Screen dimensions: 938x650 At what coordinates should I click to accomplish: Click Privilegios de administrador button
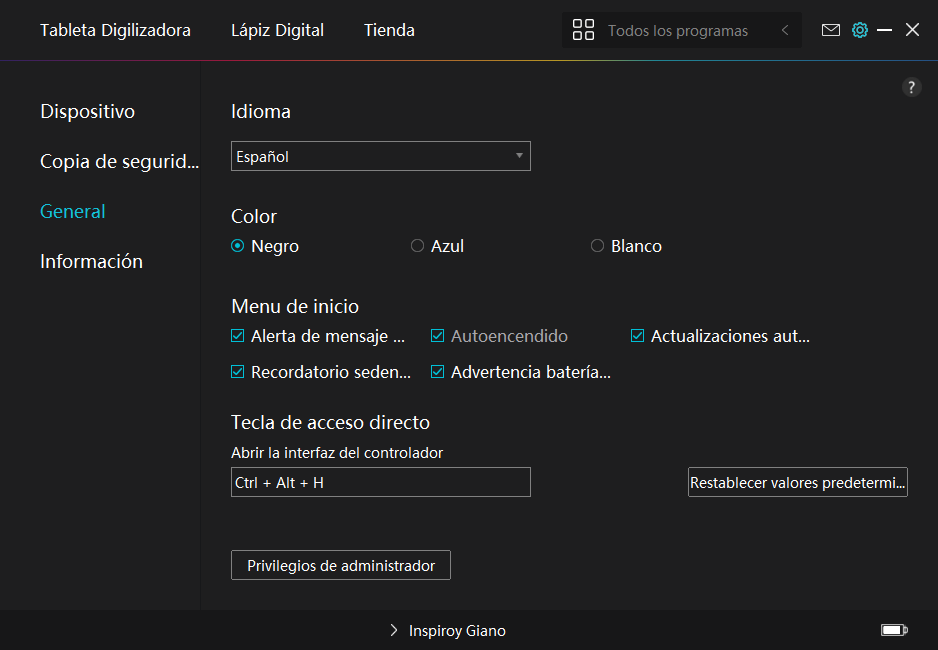[341, 565]
